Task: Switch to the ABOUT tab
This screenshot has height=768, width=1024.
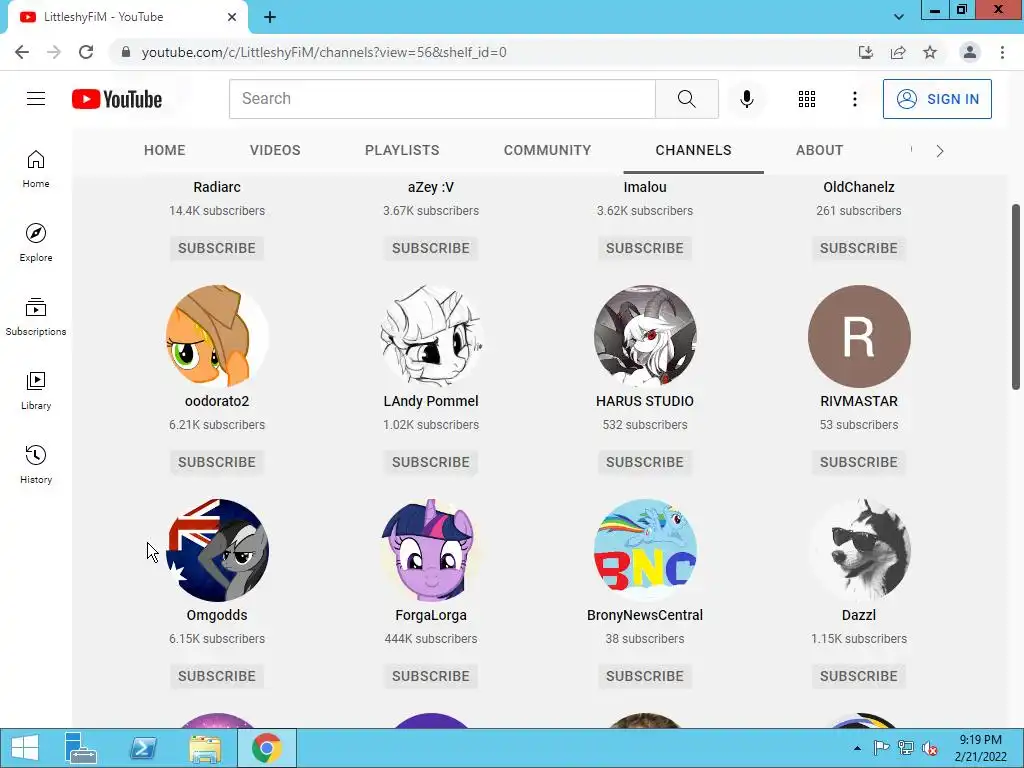Action: (x=820, y=150)
